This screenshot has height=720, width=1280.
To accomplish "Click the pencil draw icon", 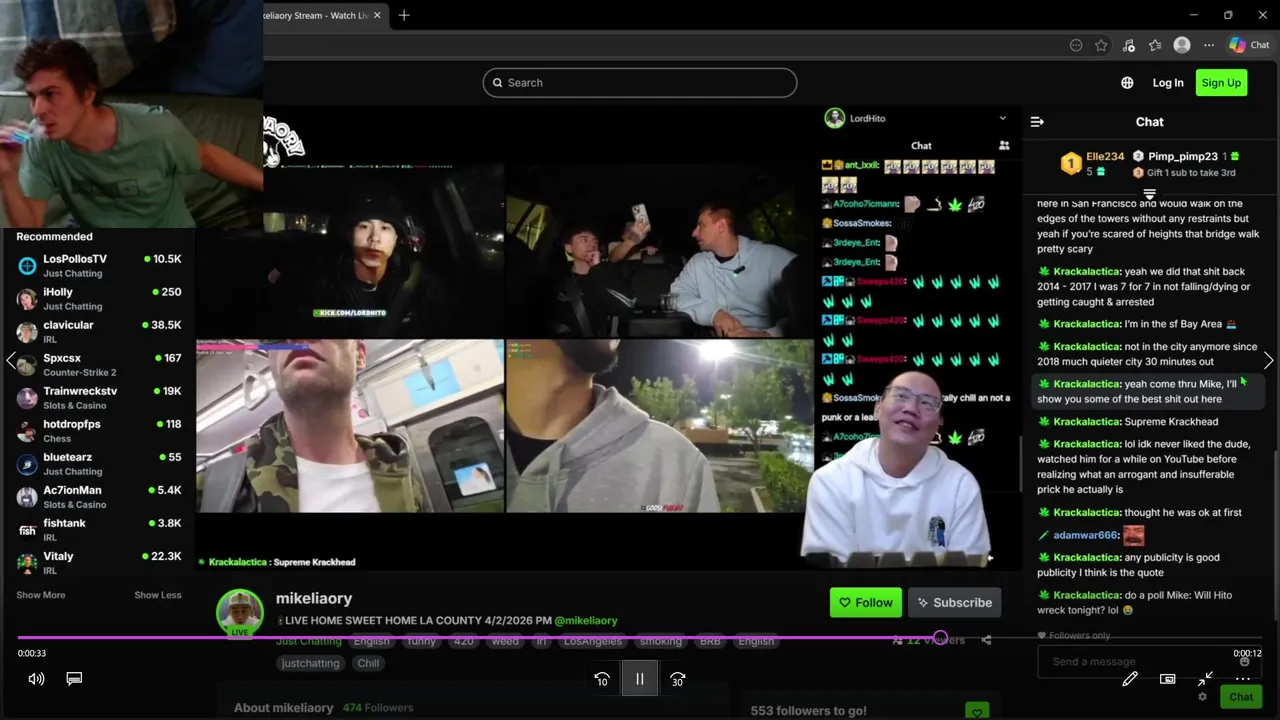I will coord(1130,679).
